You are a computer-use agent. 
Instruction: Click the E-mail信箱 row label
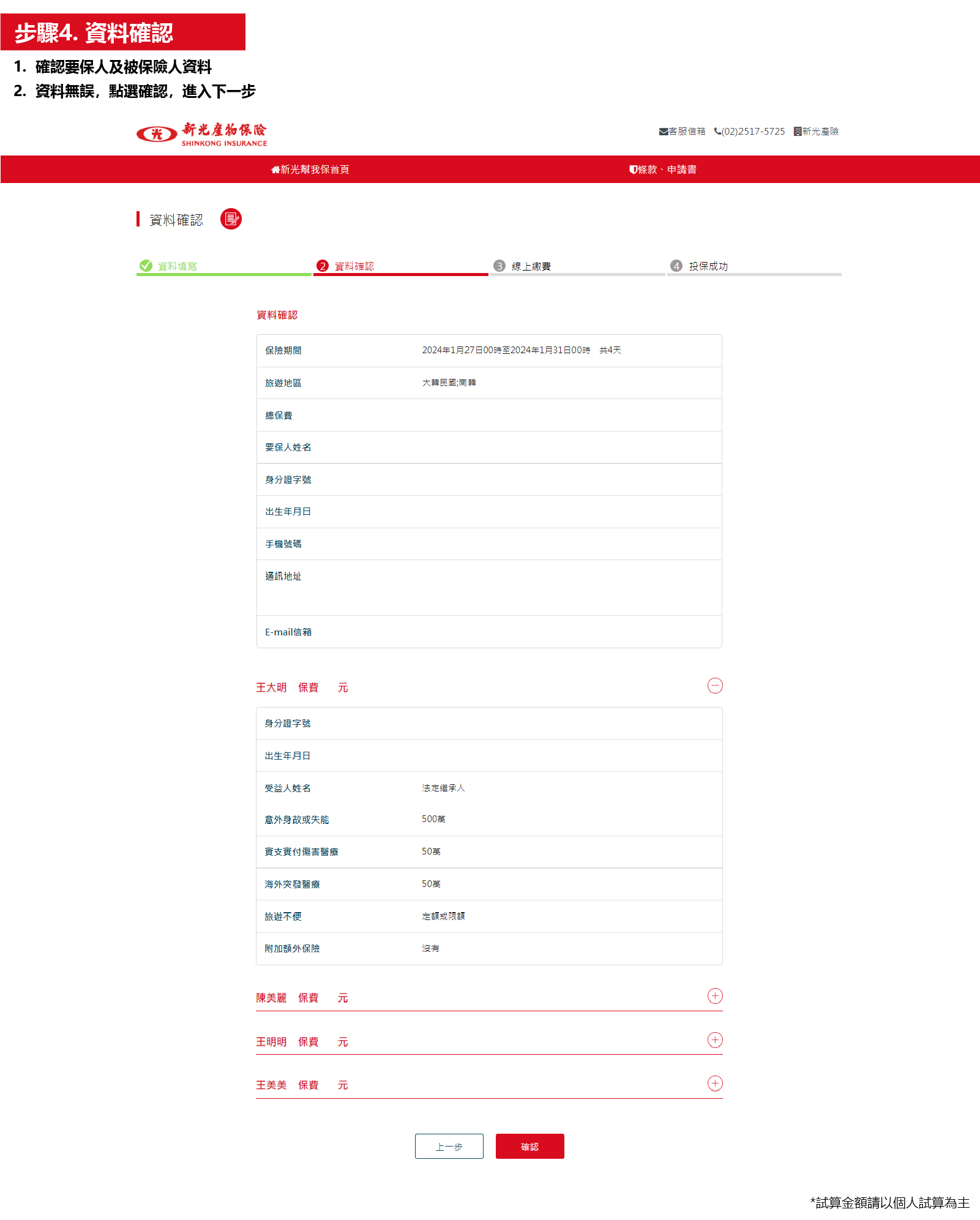click(288, 632)
